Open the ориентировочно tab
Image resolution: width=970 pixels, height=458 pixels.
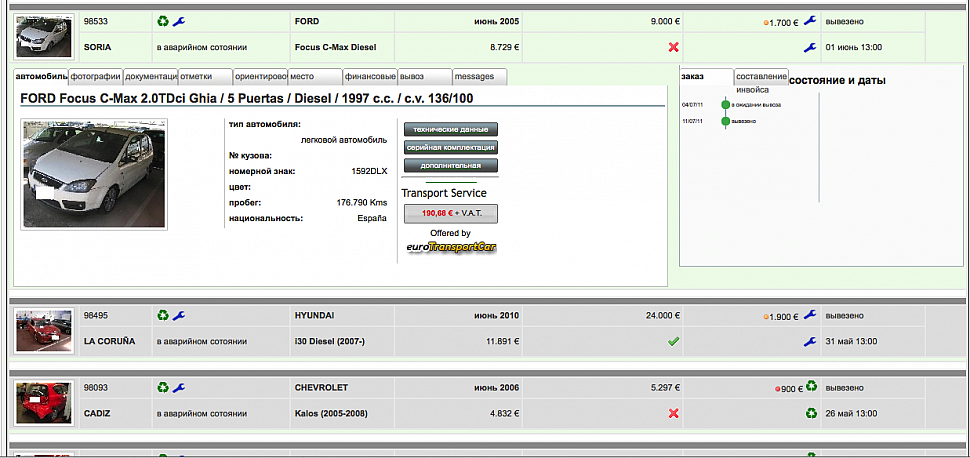click(260, 77)
